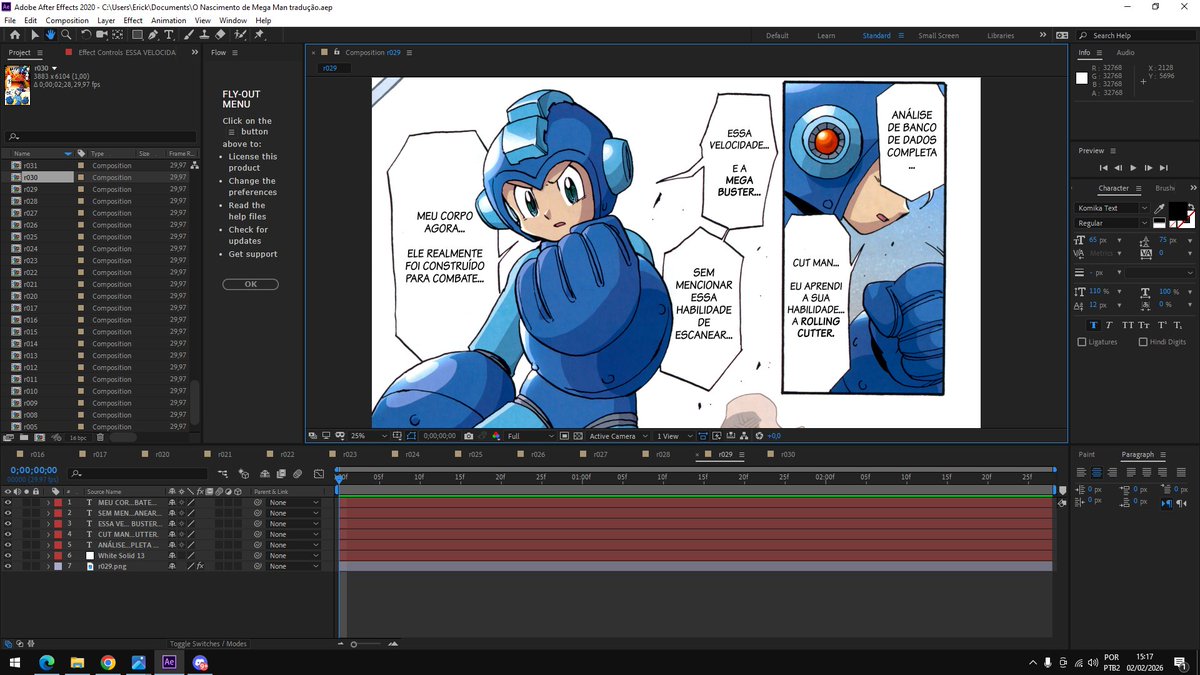
Task: Switch to the r030 timeline tab
Action: pos(788,454)
